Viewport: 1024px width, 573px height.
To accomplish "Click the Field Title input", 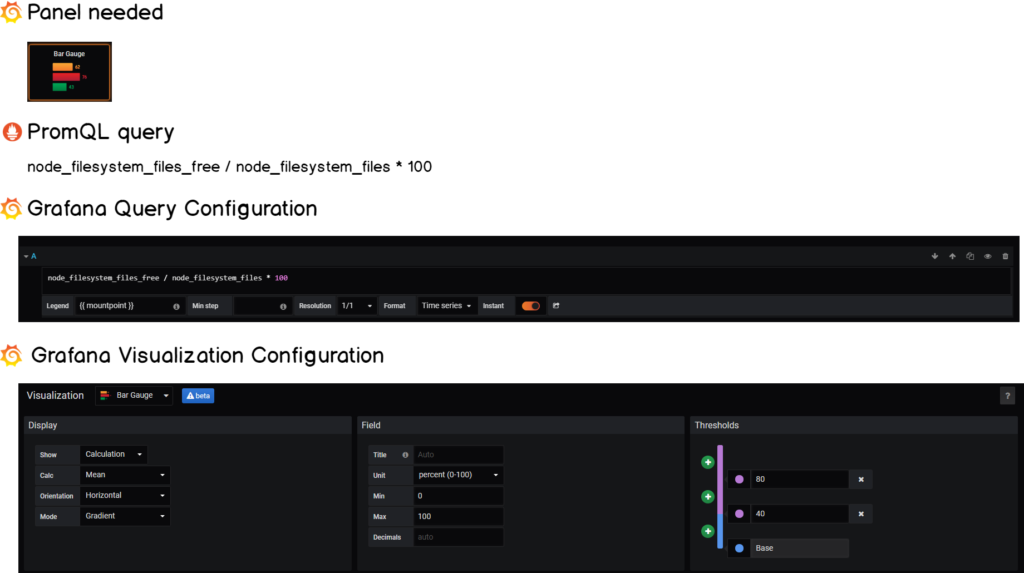I will pos(458,455).
